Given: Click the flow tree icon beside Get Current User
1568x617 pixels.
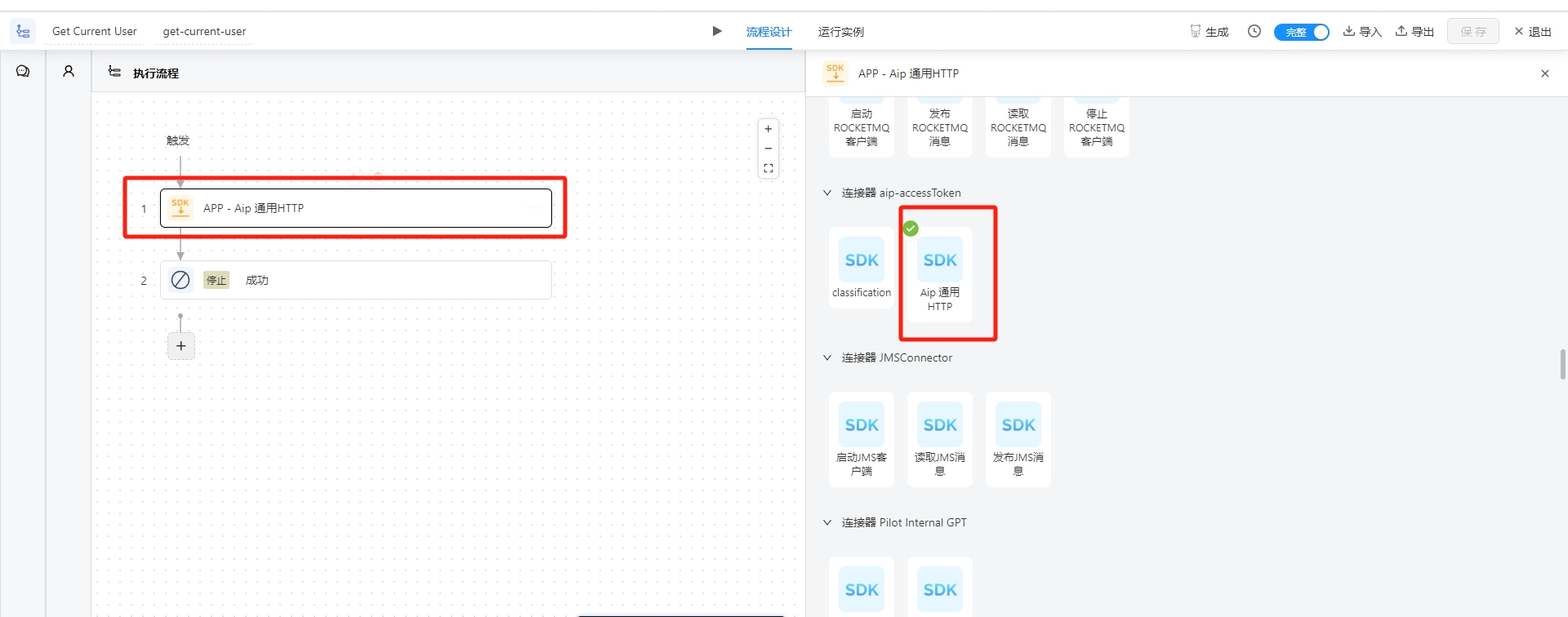Looking at the screenshot, I should pos(23,32).
